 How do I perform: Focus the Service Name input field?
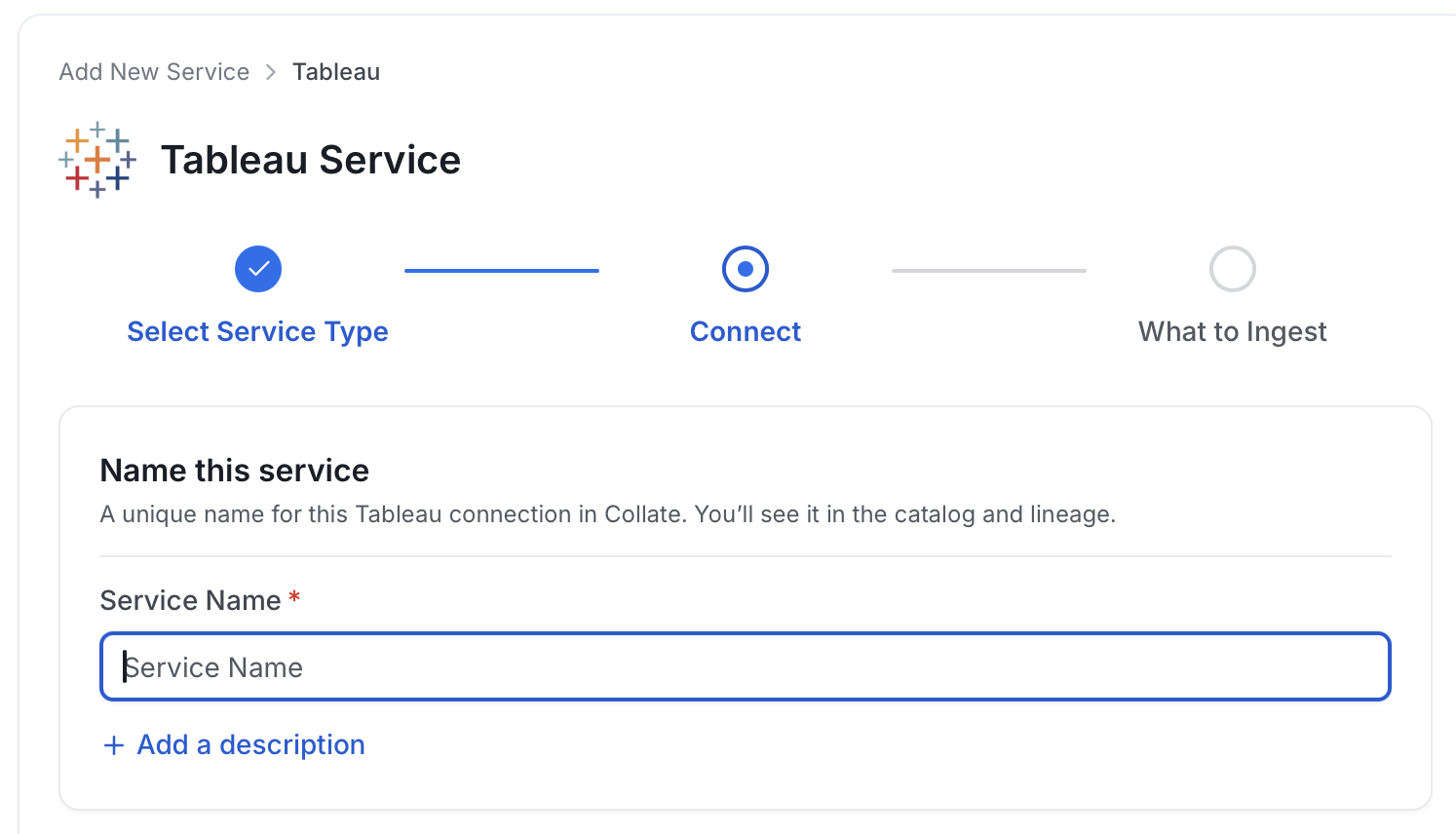746,667
